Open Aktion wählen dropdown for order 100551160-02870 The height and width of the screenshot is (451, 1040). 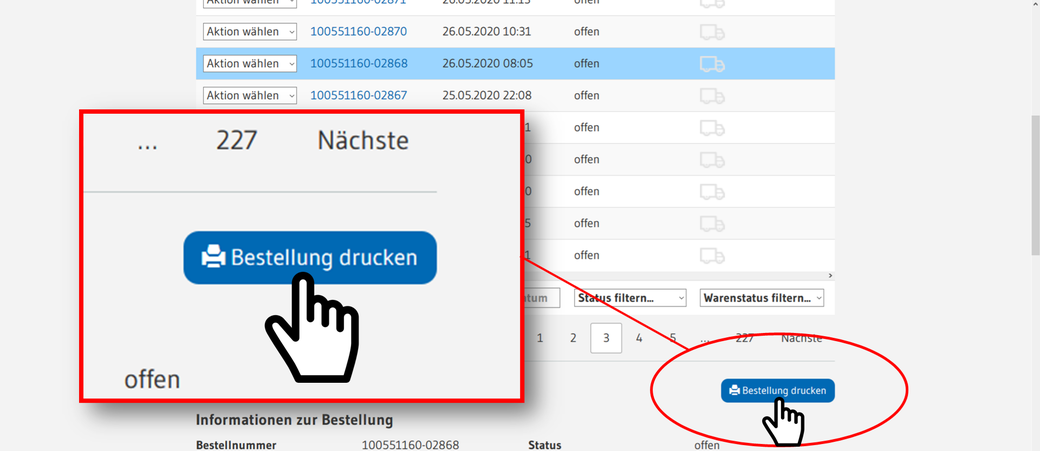click(249, 32)
